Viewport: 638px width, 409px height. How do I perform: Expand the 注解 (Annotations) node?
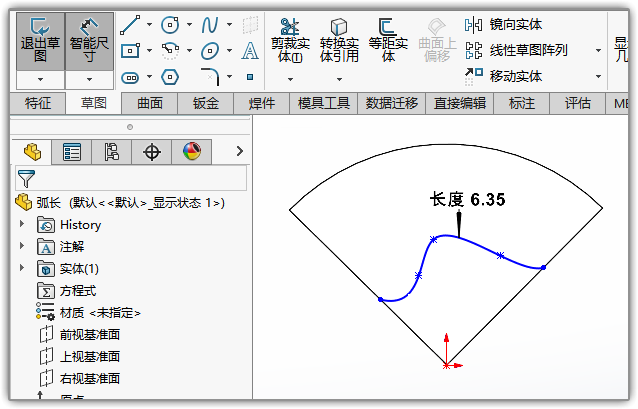point(22,246)
